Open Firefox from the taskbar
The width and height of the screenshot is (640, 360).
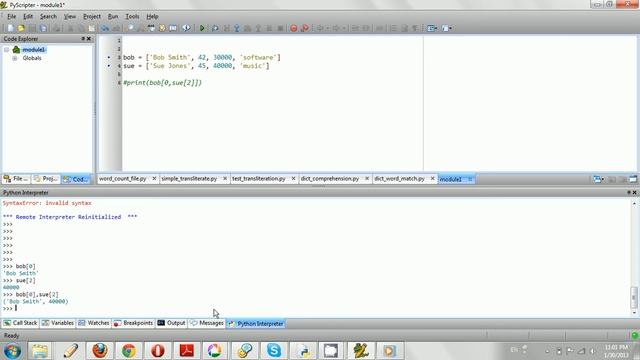(x=100, y=351)
